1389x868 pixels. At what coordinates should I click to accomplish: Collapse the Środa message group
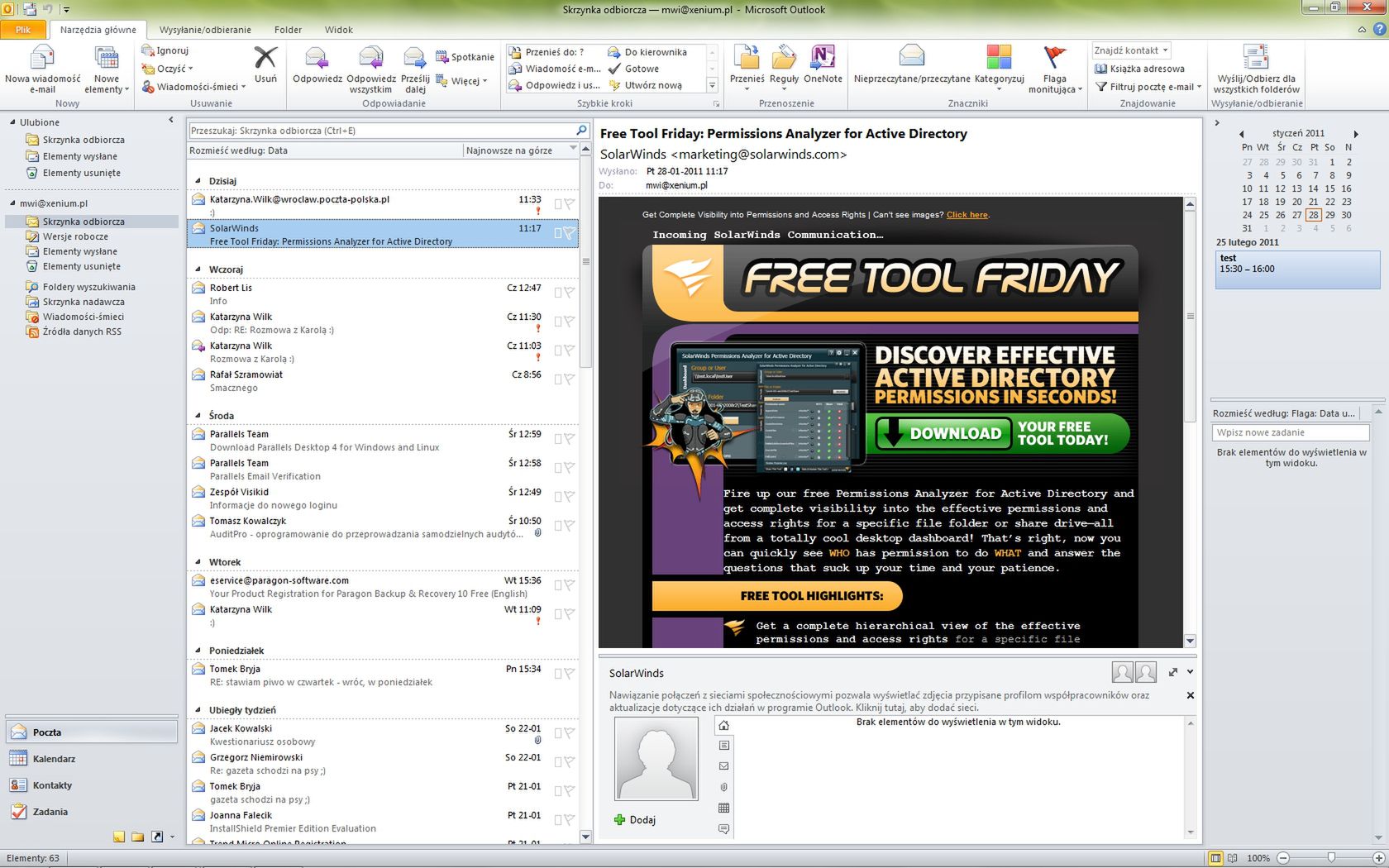tap(198, 416)
